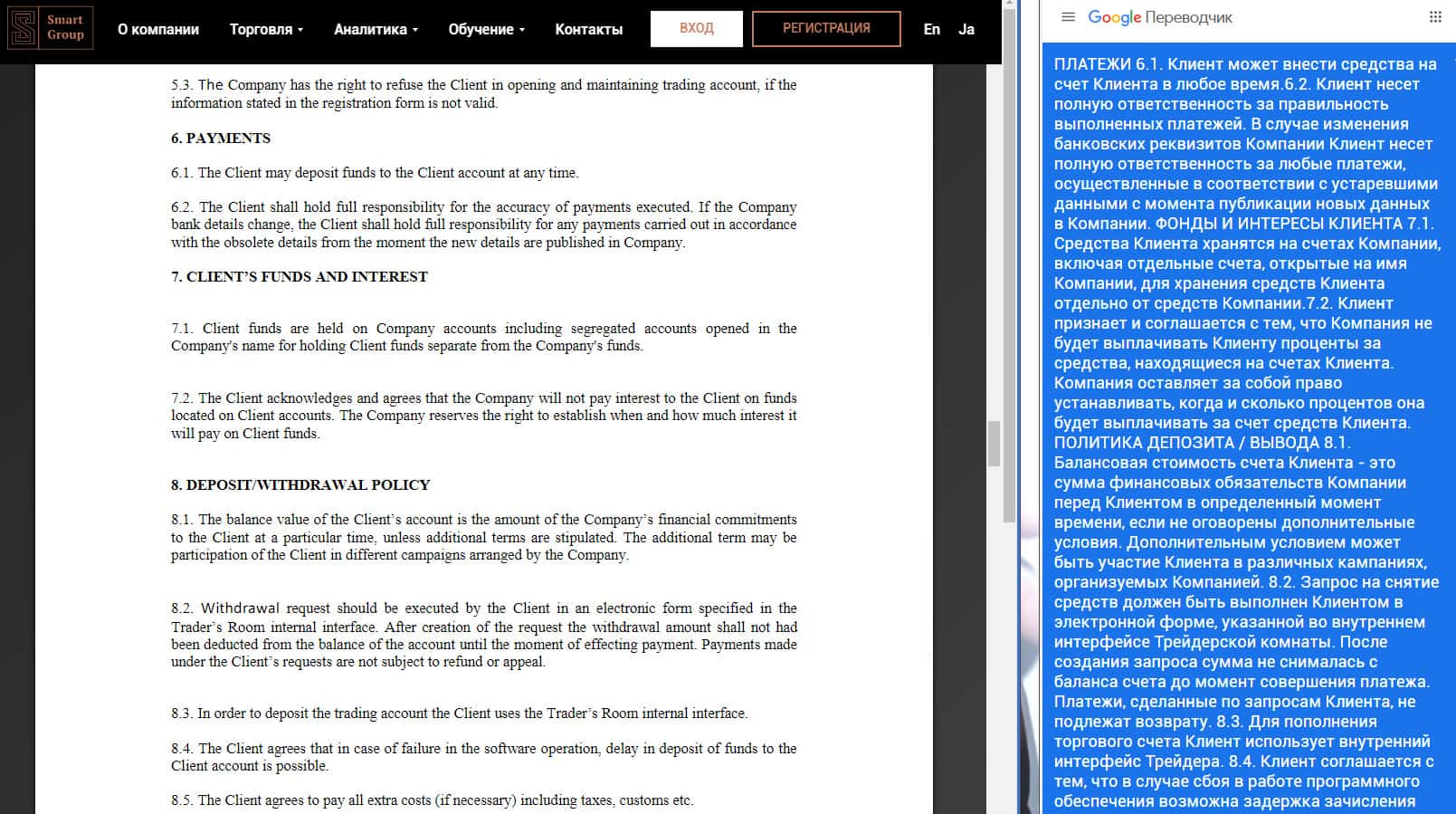Click the '6. PAYMENTS' heading

(221, 139)
